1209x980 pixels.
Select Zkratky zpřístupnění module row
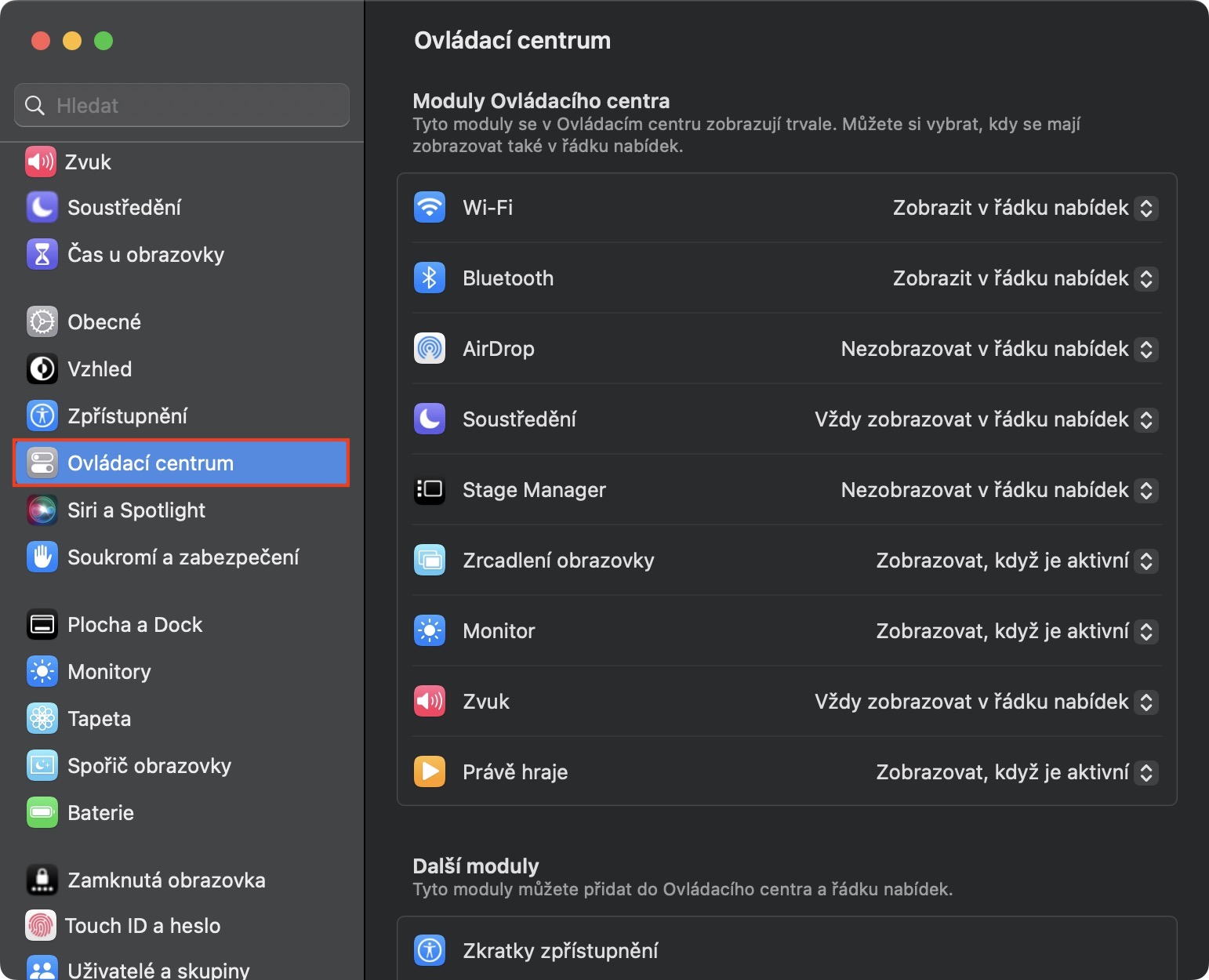[786, 951]
